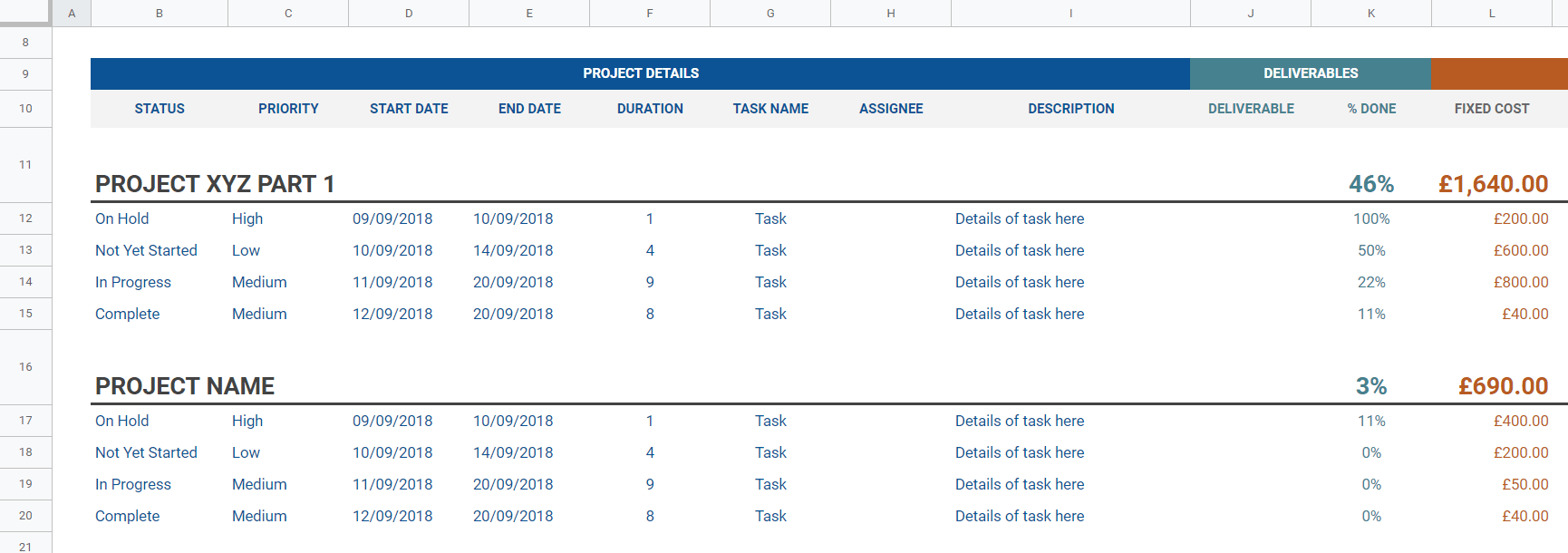Select 09/09/2018 start date in row 12
This screenshot has height=553, width=1568.
[x=409, y=218]
